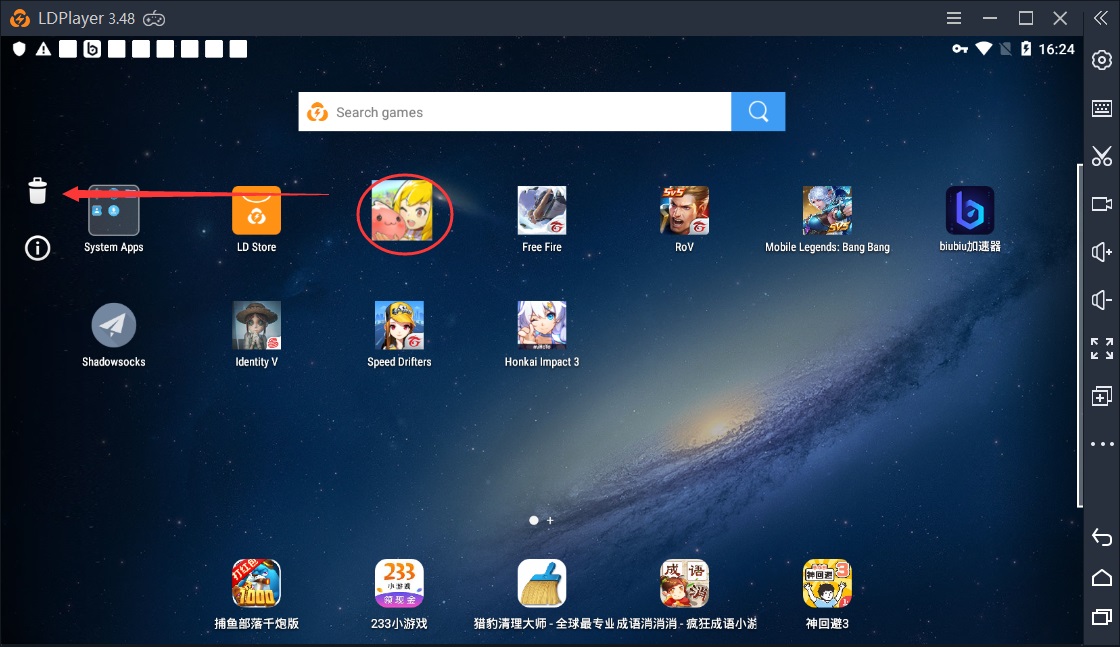Open the keyboard mapping tool
Viewport: 1120px width, 647px height.
[1102, 108]
